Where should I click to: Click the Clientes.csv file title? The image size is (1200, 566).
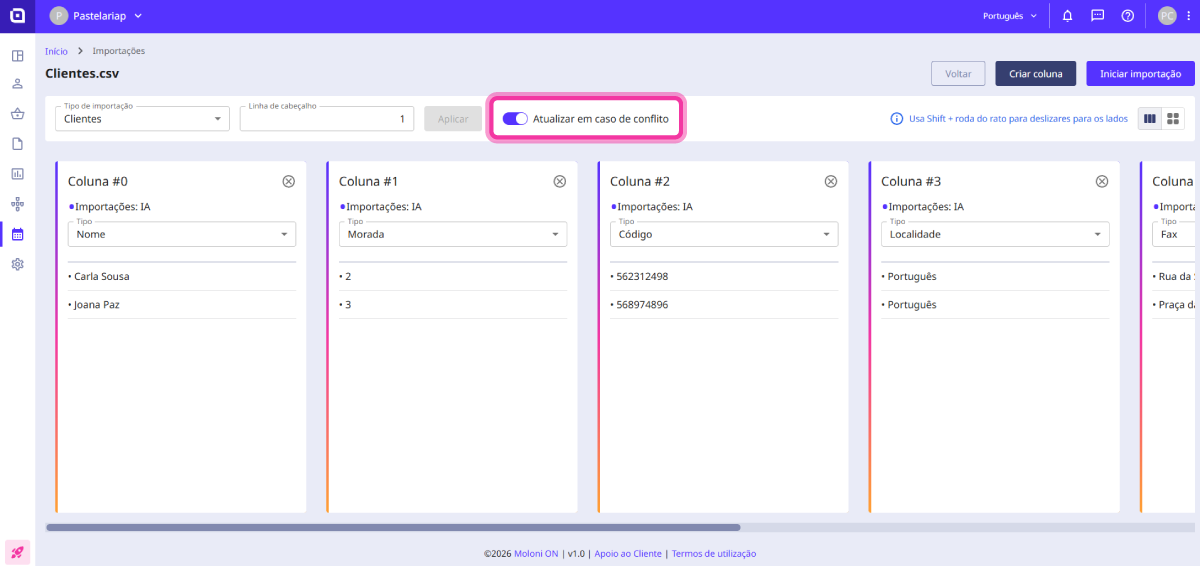click(82, 73)
